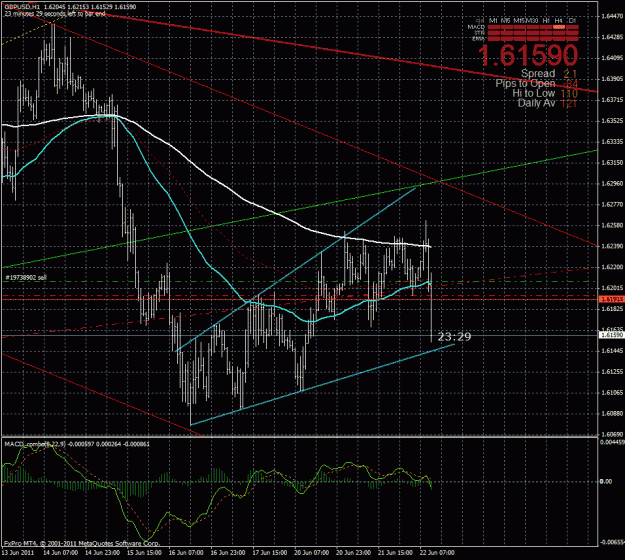Select the H4 timeframe label in the dashboard
Image resolution: width=625 pixels, height=560 pixels.
(559, 20)
